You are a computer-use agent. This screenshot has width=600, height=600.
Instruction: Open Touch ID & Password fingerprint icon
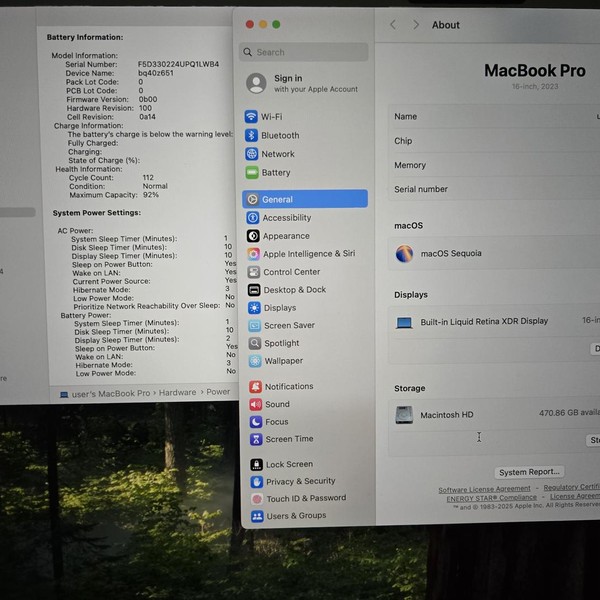pos(257,499)
